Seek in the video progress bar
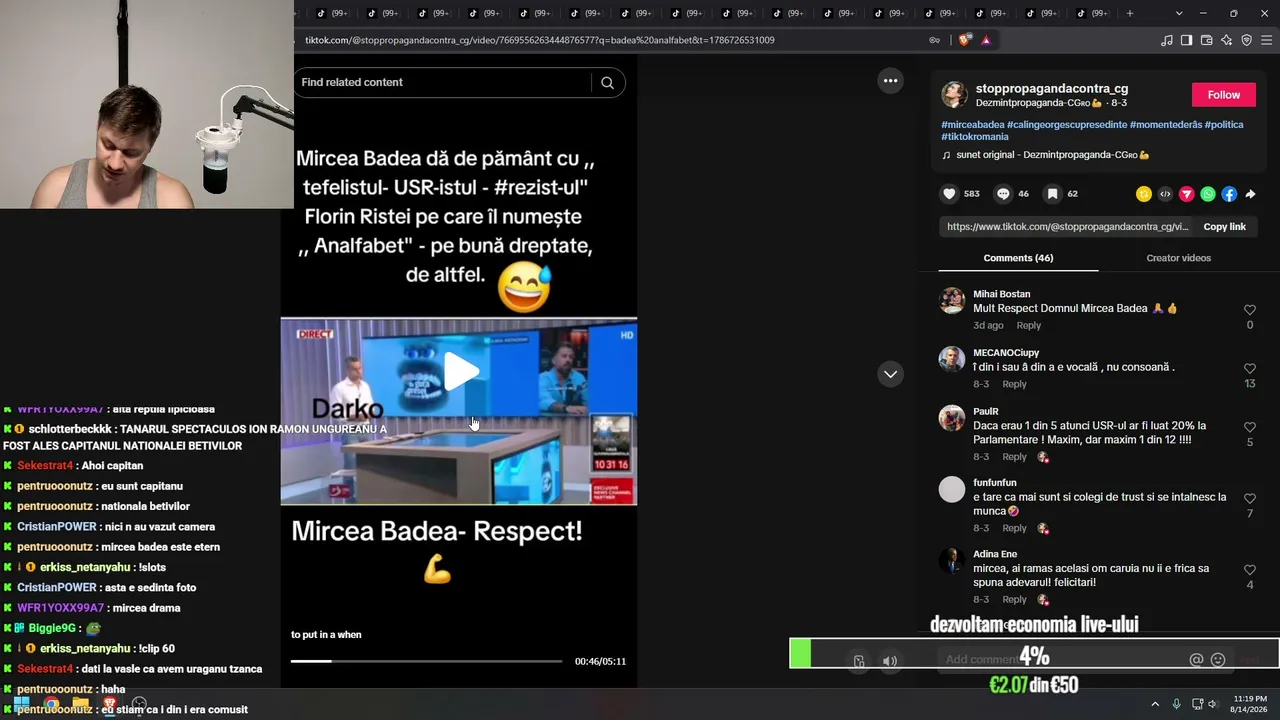This screenshot has height=720, width=1280. pyautogui.click(x=427, y=661)
